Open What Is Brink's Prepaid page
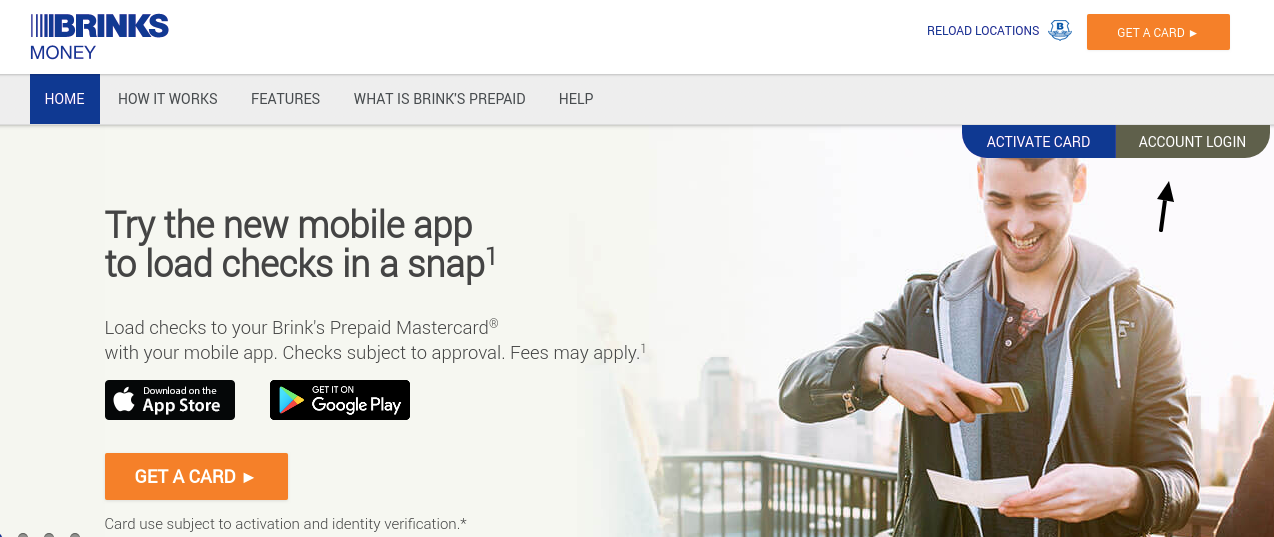The image size is (1274, 537). point(439,99)
